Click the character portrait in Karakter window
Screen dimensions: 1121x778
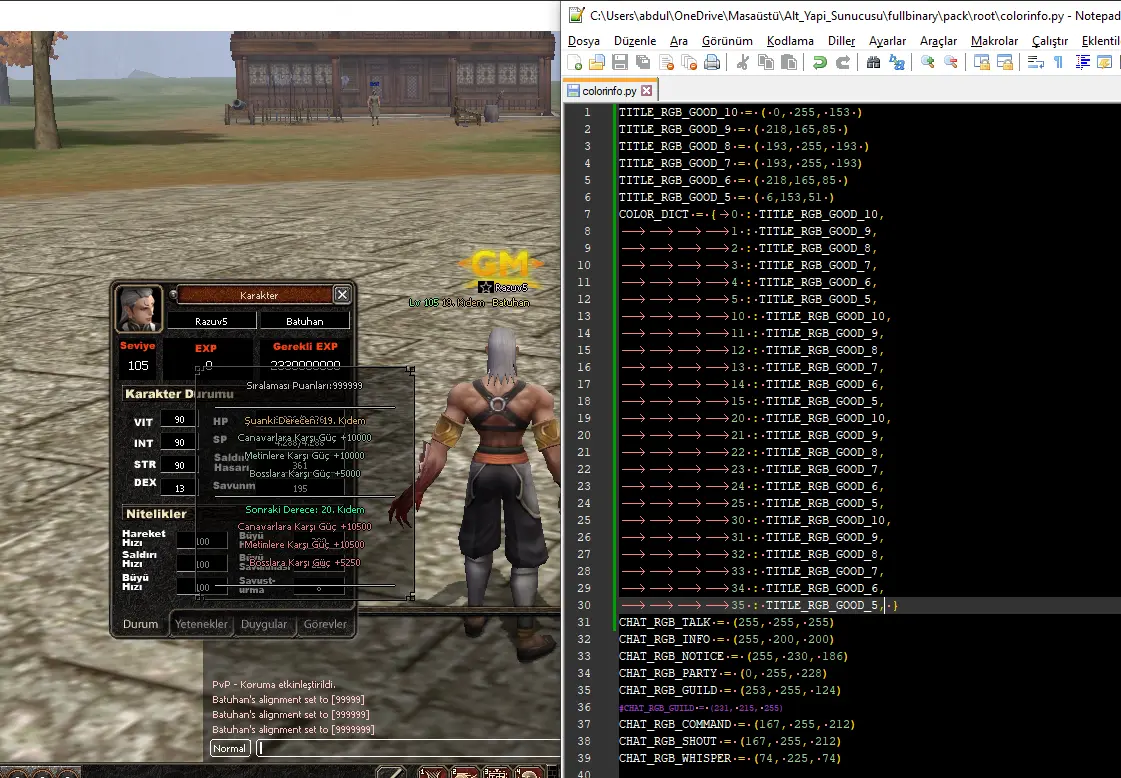[139, 308]
